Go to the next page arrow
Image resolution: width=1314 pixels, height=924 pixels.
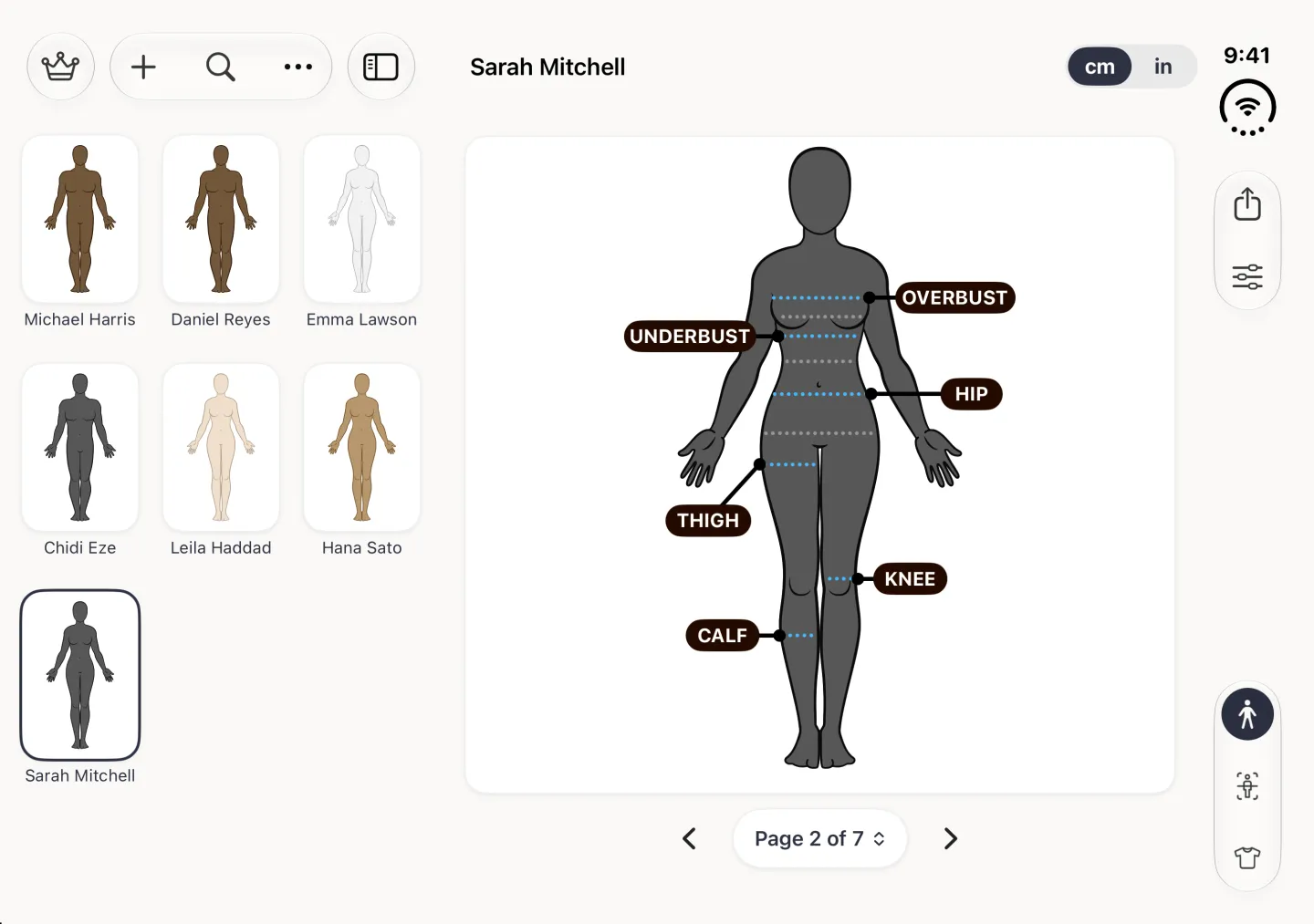[950, 838]
